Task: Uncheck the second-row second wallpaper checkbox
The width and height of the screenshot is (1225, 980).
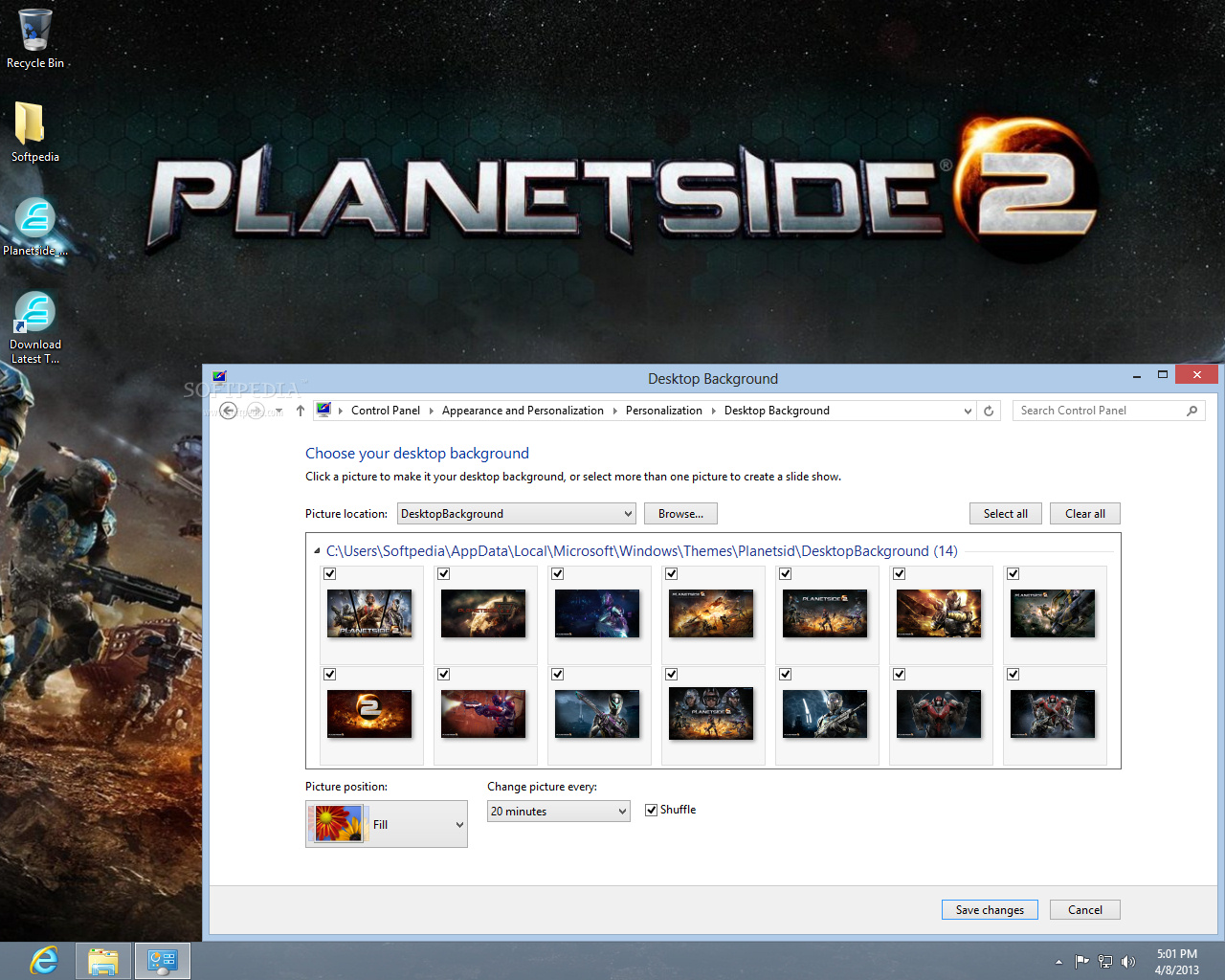Action: pos(444,675)
